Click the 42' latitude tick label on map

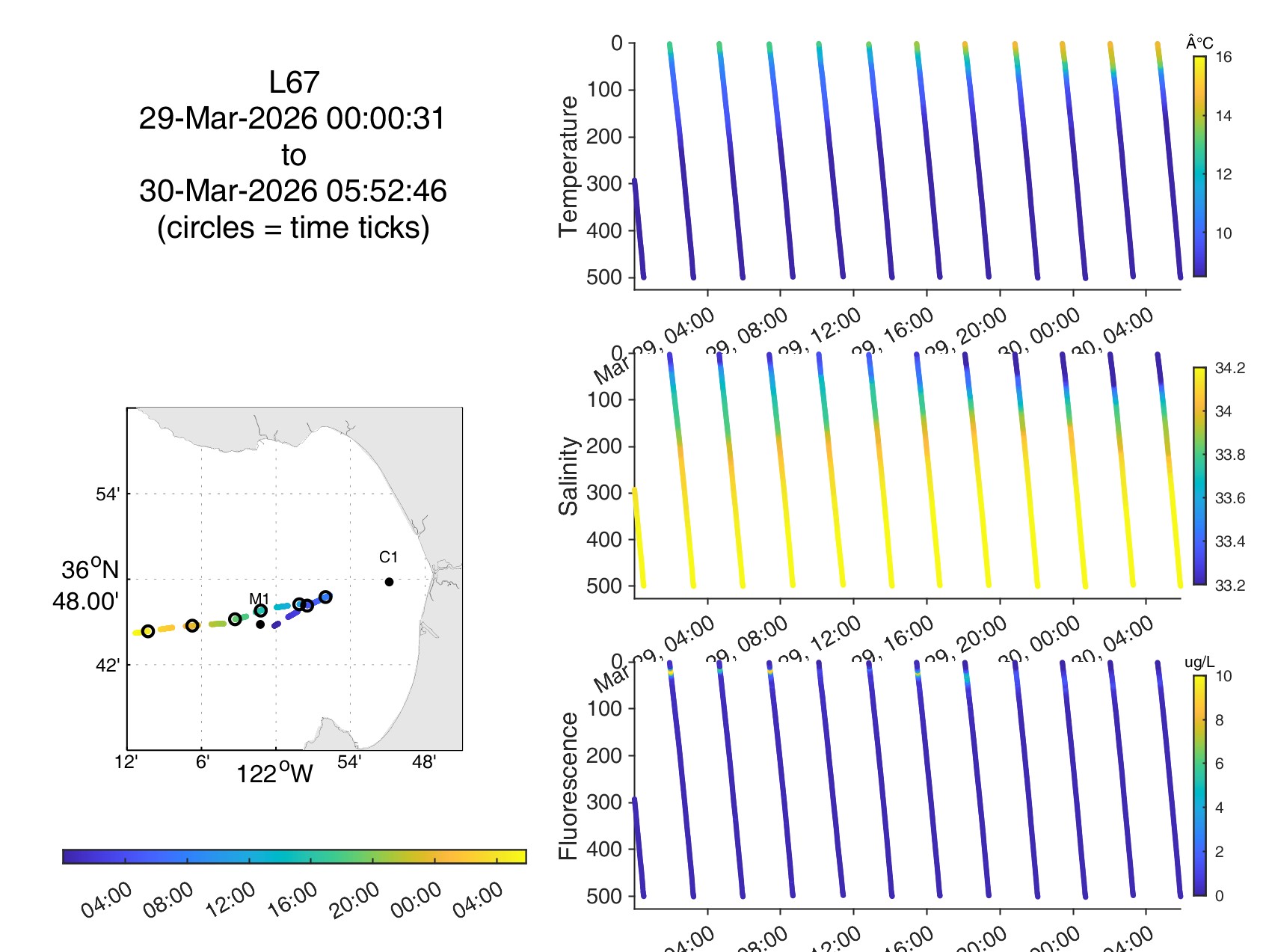click(x=108, y=665)
